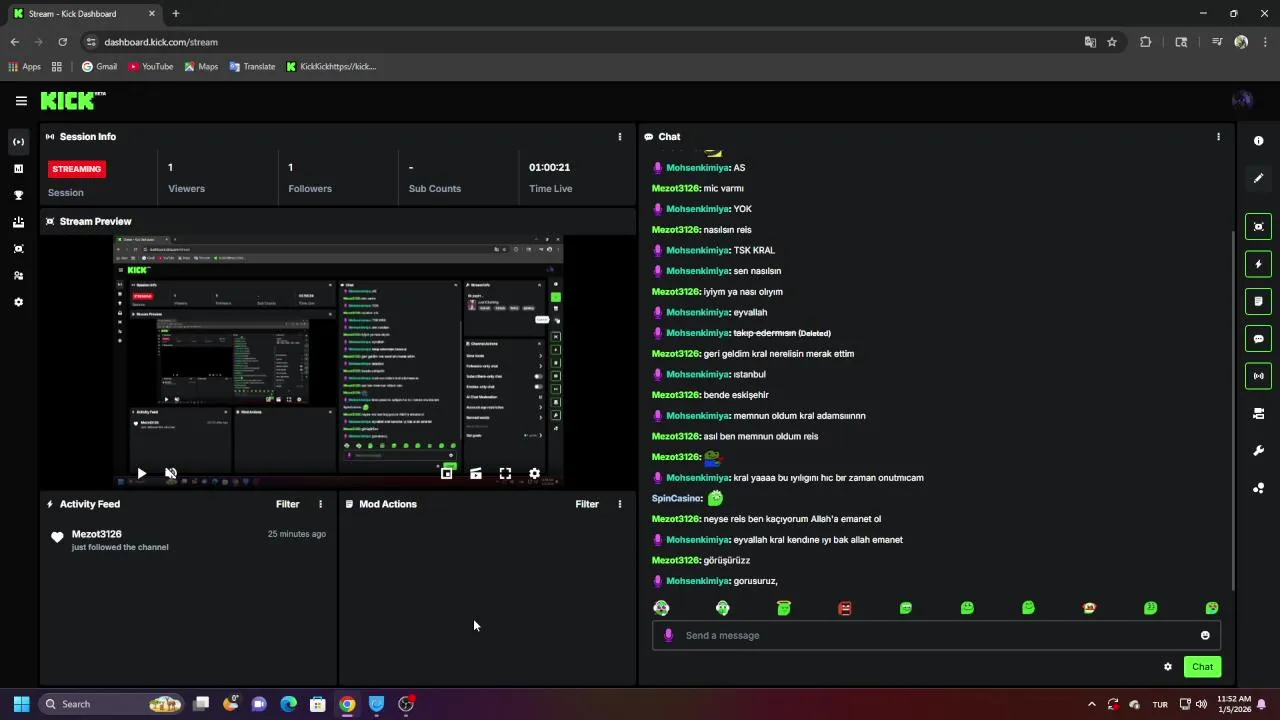Click the address bar showing dashboard.kick.com/stream
This screenshot has height=720, width=1280.
[x=580, y=42]
